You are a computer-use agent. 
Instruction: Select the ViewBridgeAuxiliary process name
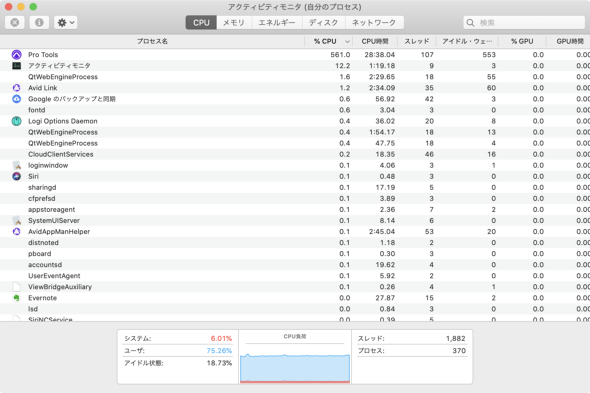click(x=60, y=287)
